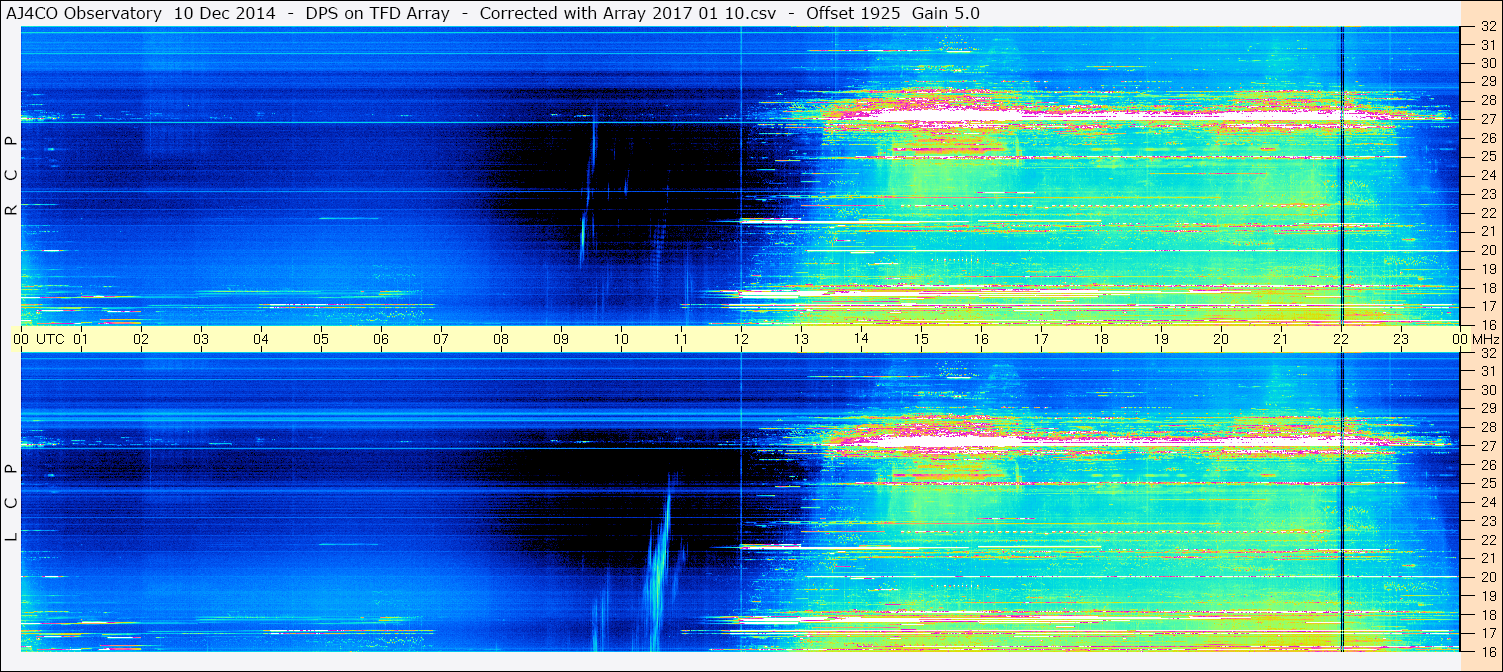Screen dimensions: 1503x672
Task: Select the 22 hour time axis marker
Action: point(1341,339)
